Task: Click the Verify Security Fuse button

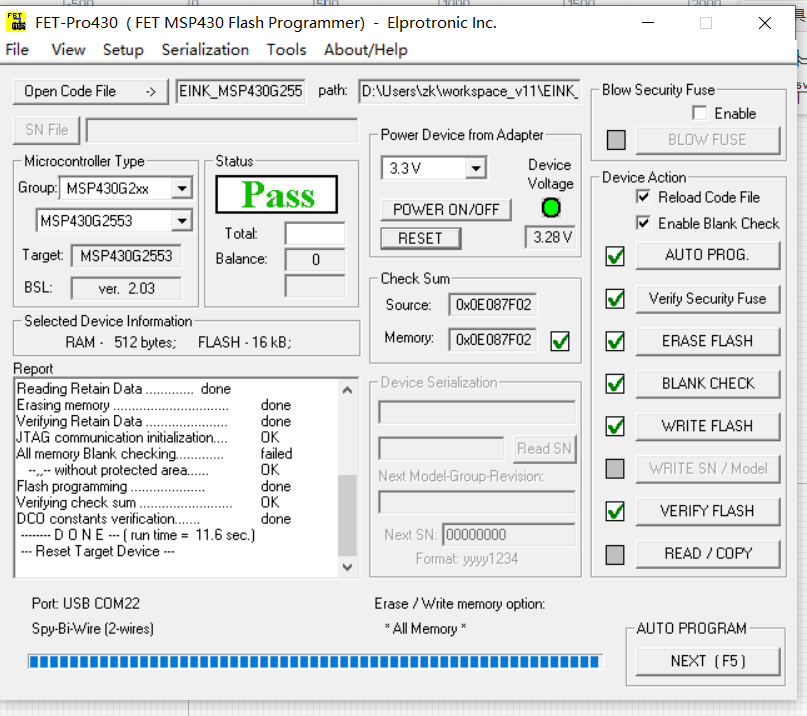Action: [708, 299]
